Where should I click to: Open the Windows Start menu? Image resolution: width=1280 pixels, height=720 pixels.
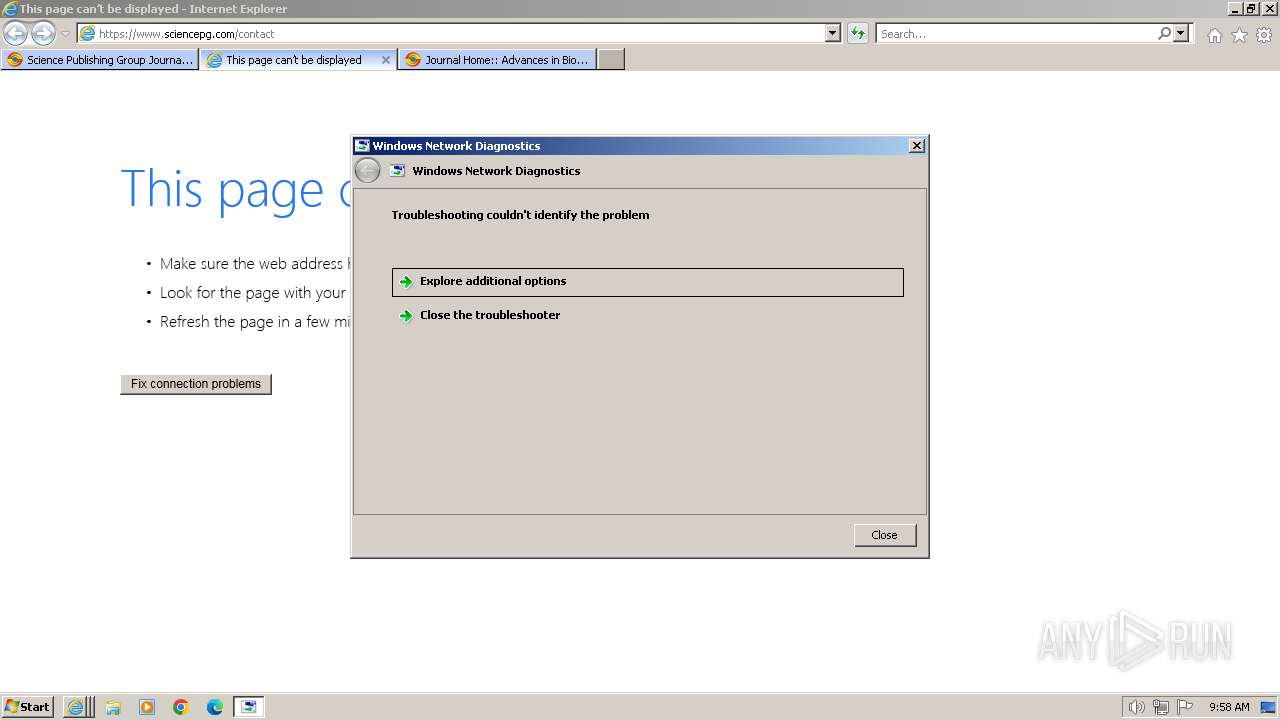click(x=27, y=707)
